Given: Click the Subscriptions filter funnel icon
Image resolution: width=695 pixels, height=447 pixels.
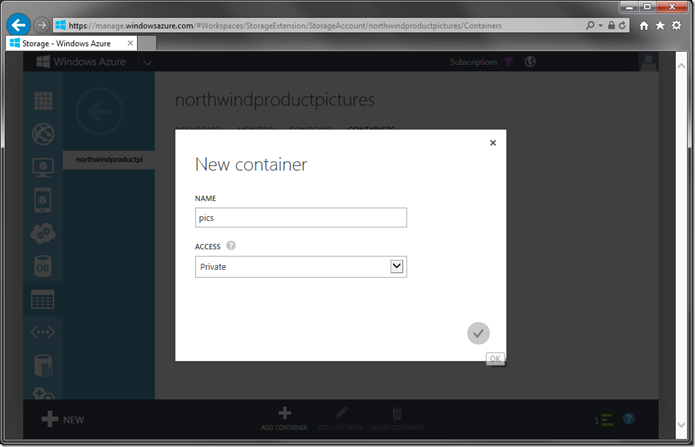Looking at the screenshot, I should point(508,62).
